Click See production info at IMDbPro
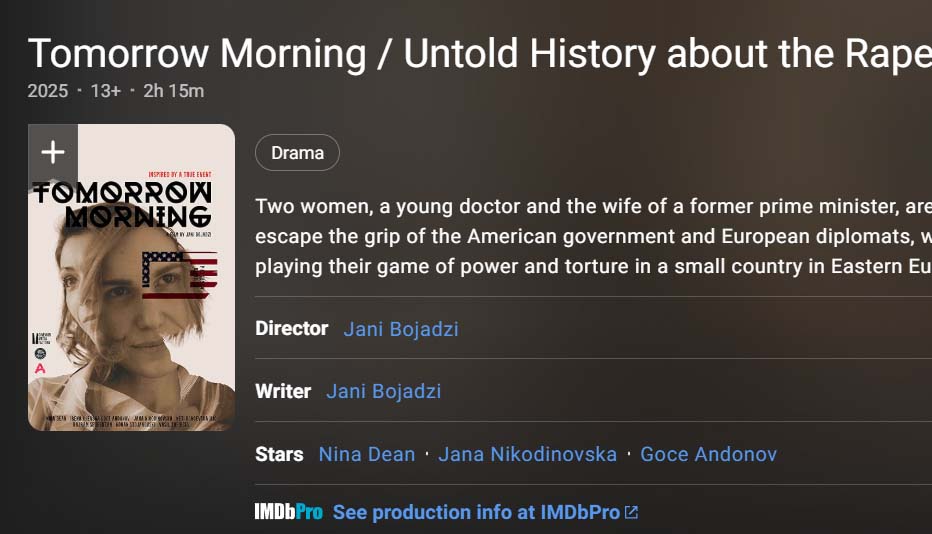Screen dimensions: 932x534 [x=476, y=512]
